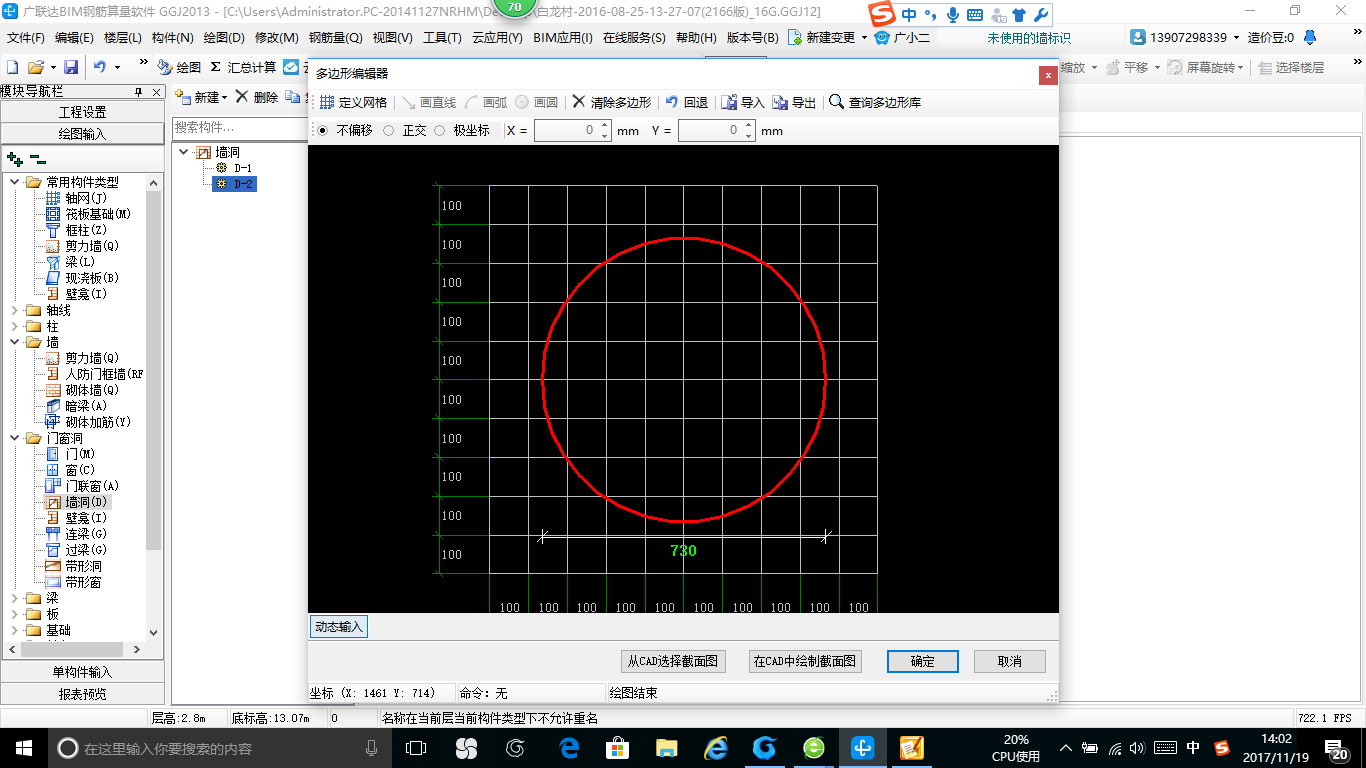
Task: Click the 取消 button
Action: (x=1009, y=661)
